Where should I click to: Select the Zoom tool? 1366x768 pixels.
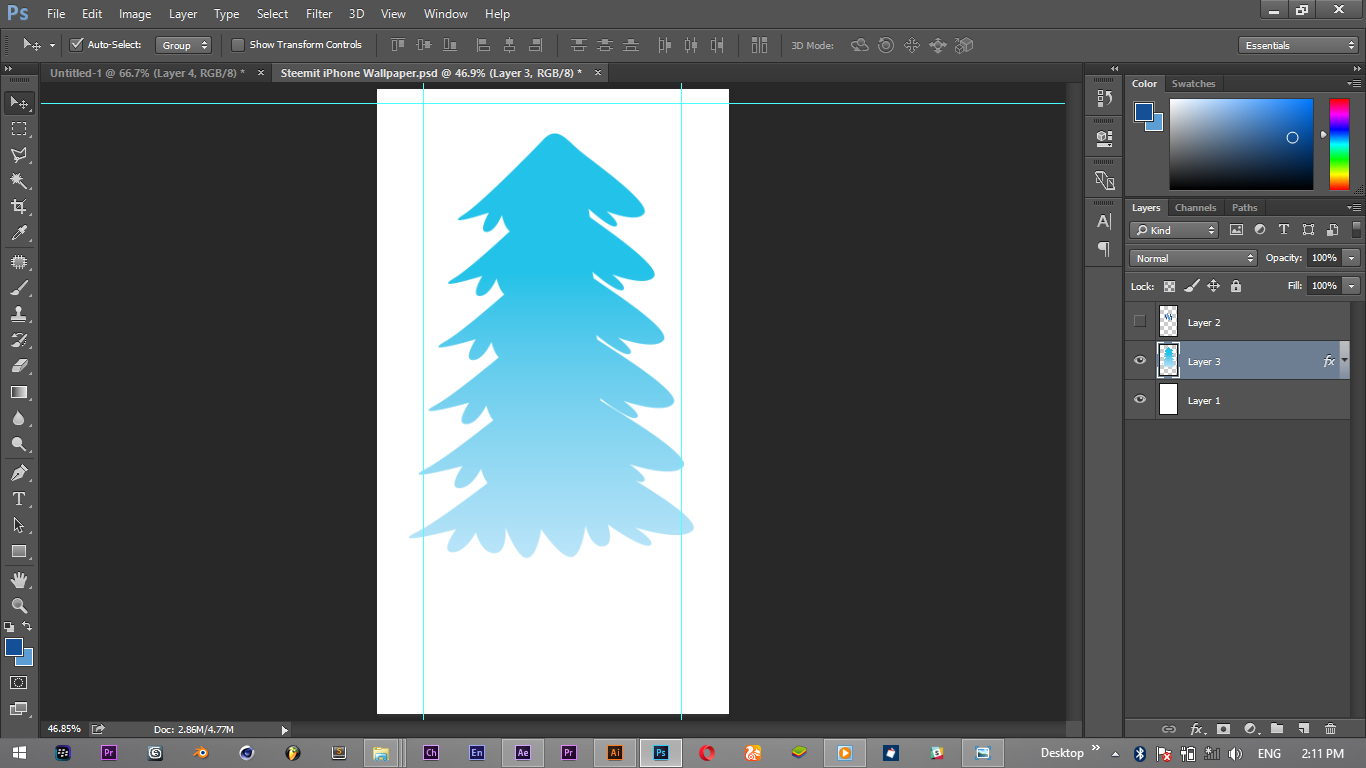click(x=19, y=606)
